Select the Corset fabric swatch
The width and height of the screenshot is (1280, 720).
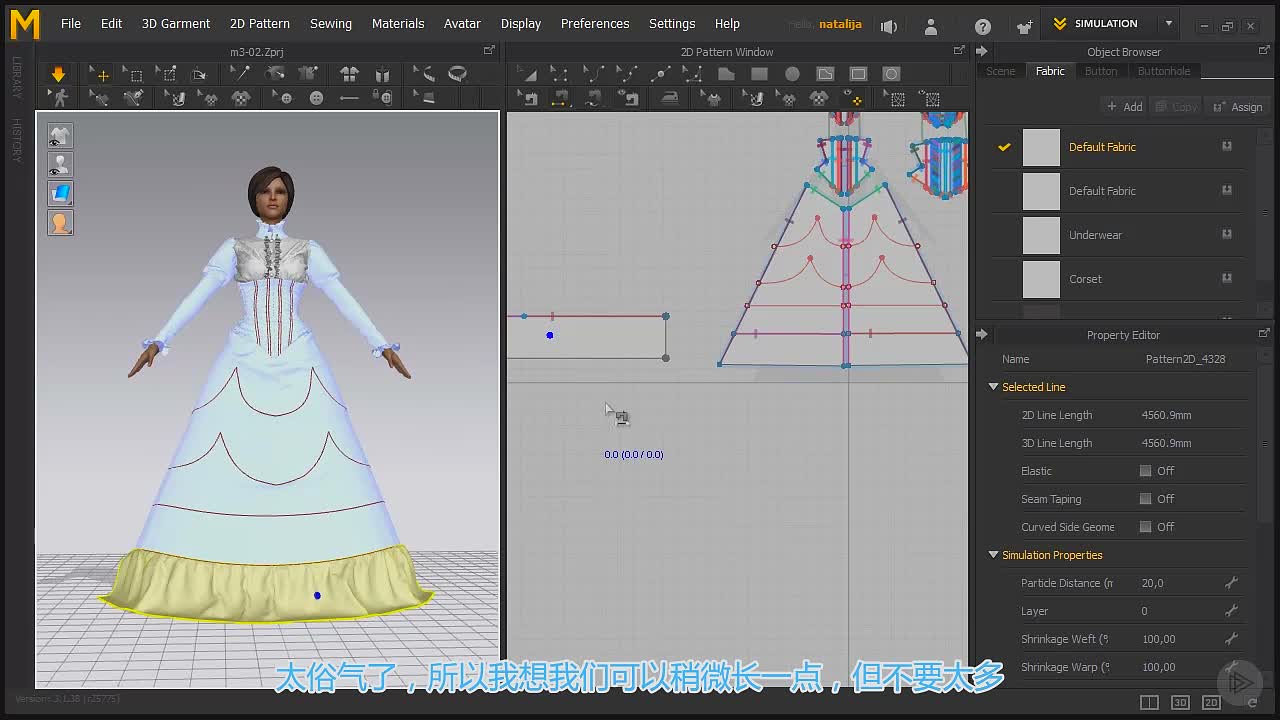pos(1041,279)
